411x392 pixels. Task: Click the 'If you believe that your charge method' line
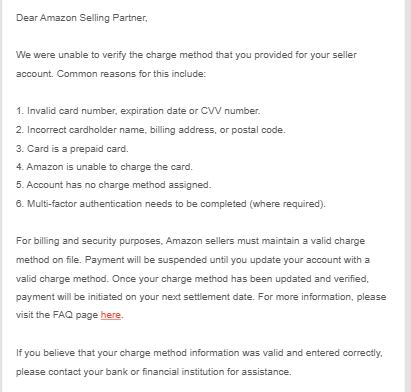199,353
